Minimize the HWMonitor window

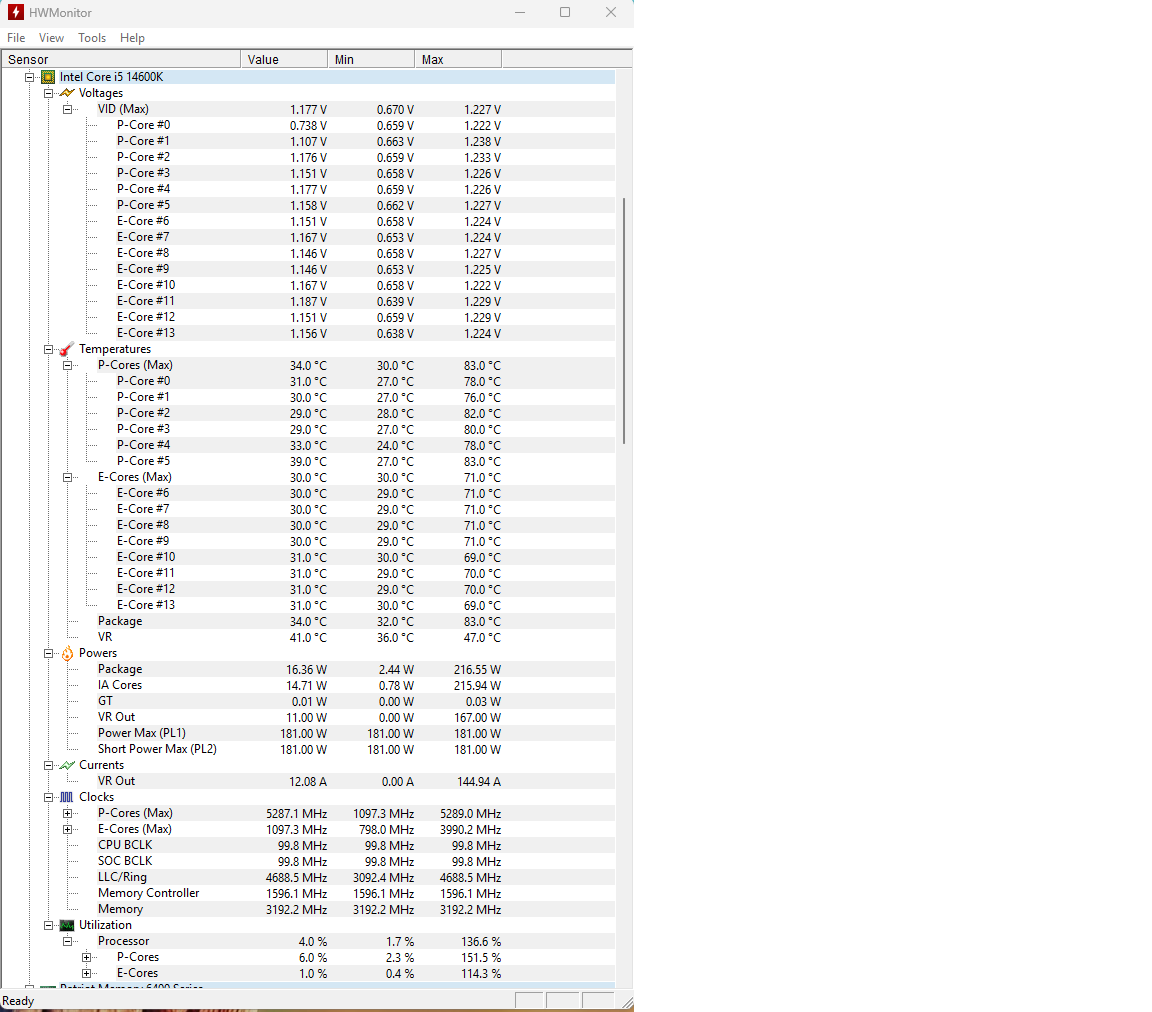click(520, 12)
